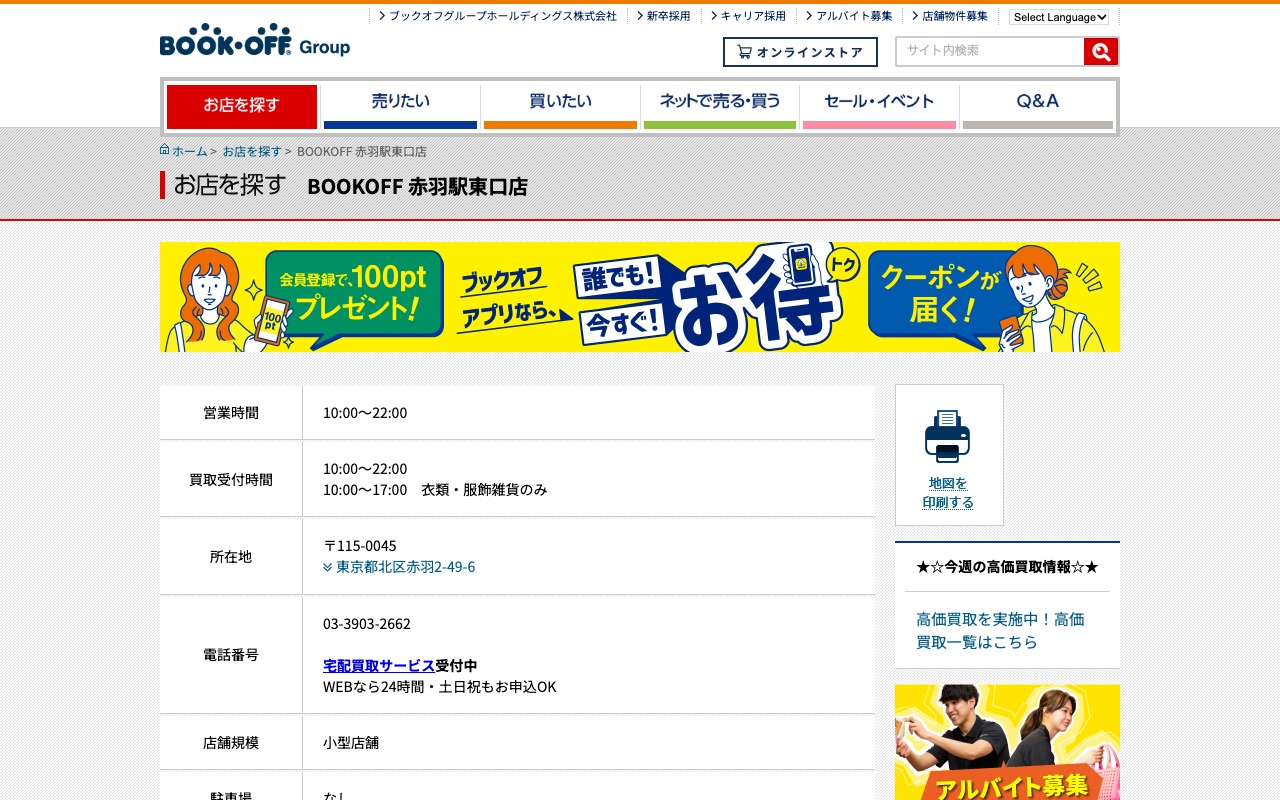
Task: Click the BOOK-OFF Group logo
Action: pyautogui.click(x=255, y=40)
